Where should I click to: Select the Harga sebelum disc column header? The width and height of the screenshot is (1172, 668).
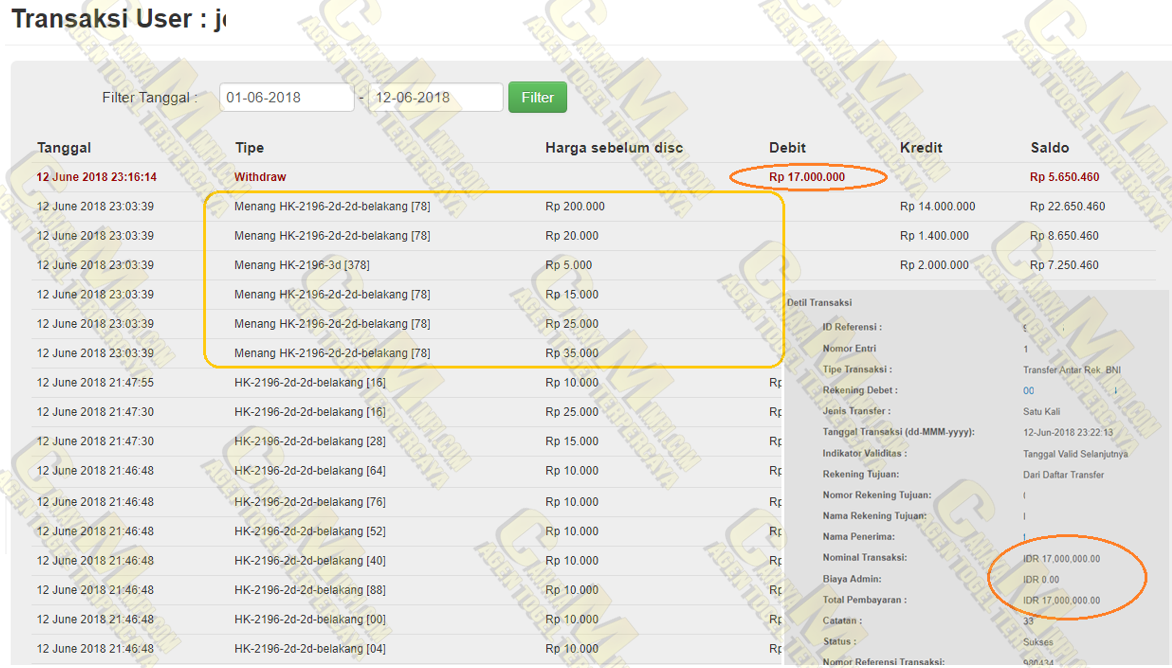(x=614, y=148)
